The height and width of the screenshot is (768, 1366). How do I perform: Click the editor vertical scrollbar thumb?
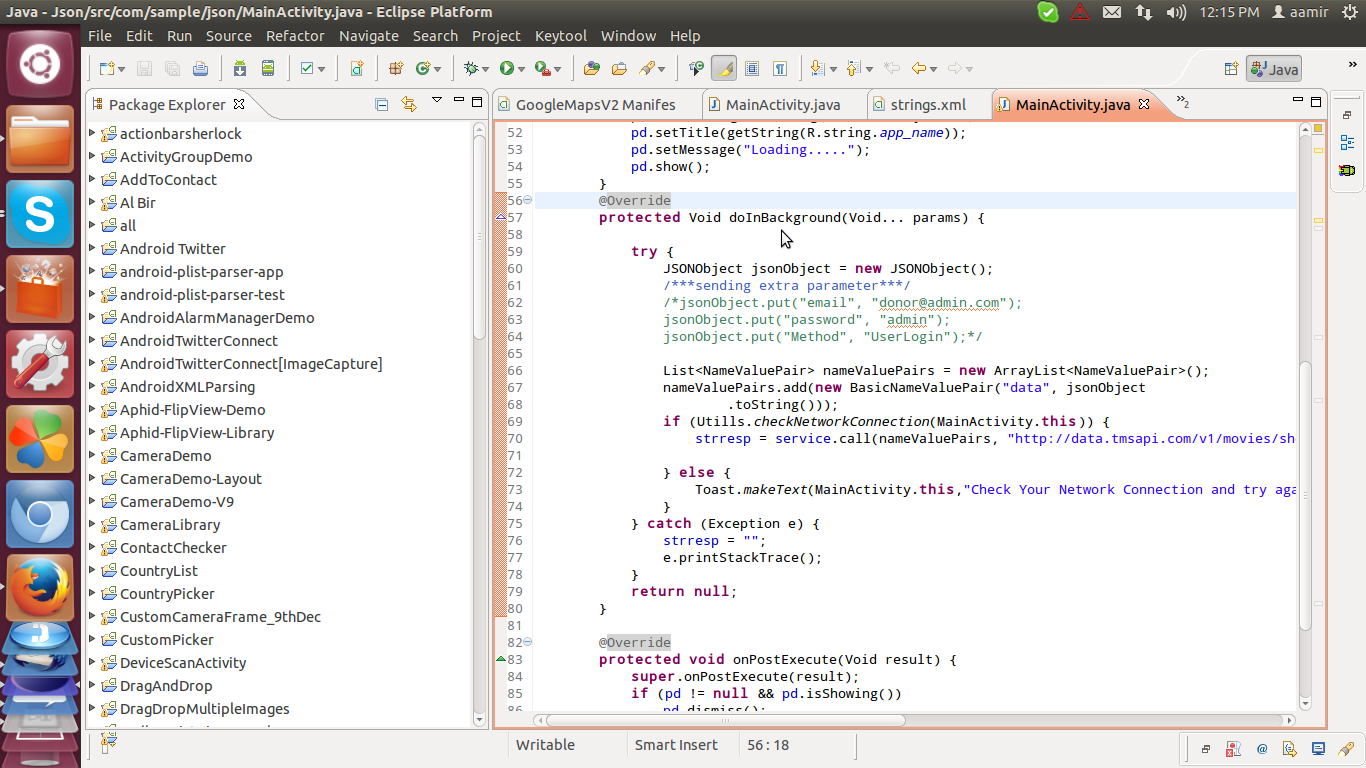pos(1305,495)
